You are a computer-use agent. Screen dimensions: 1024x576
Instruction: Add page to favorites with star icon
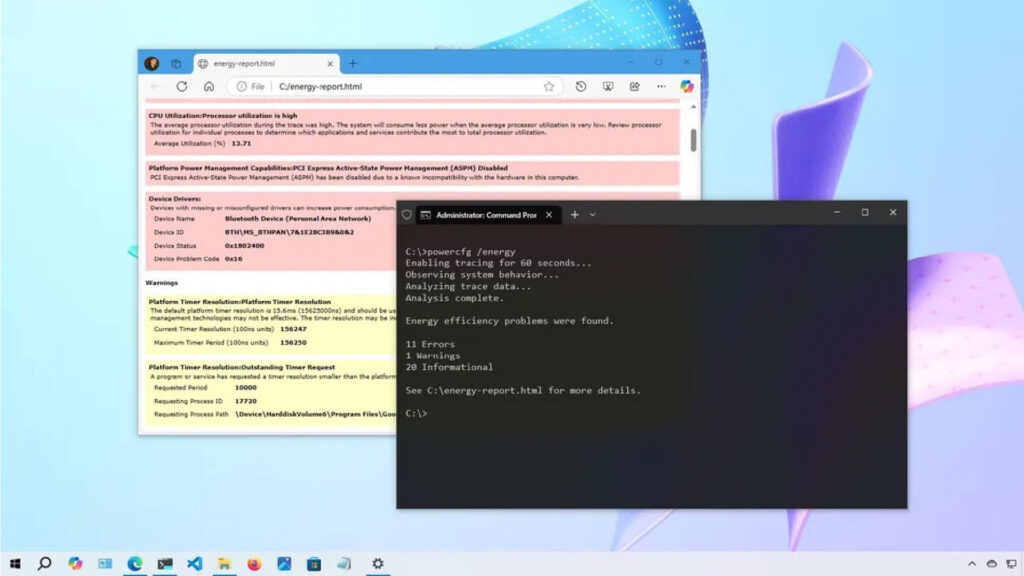549,87
